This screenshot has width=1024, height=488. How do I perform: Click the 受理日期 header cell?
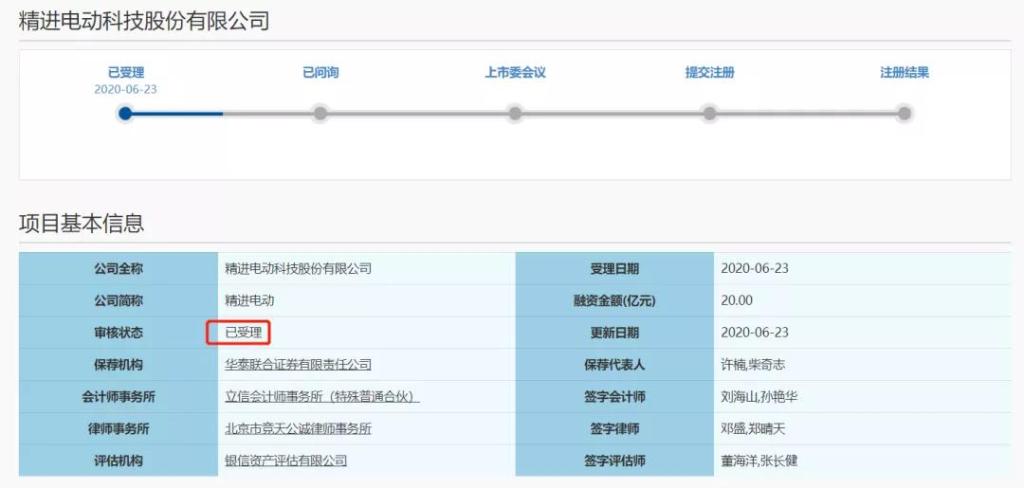coord(615,268)
